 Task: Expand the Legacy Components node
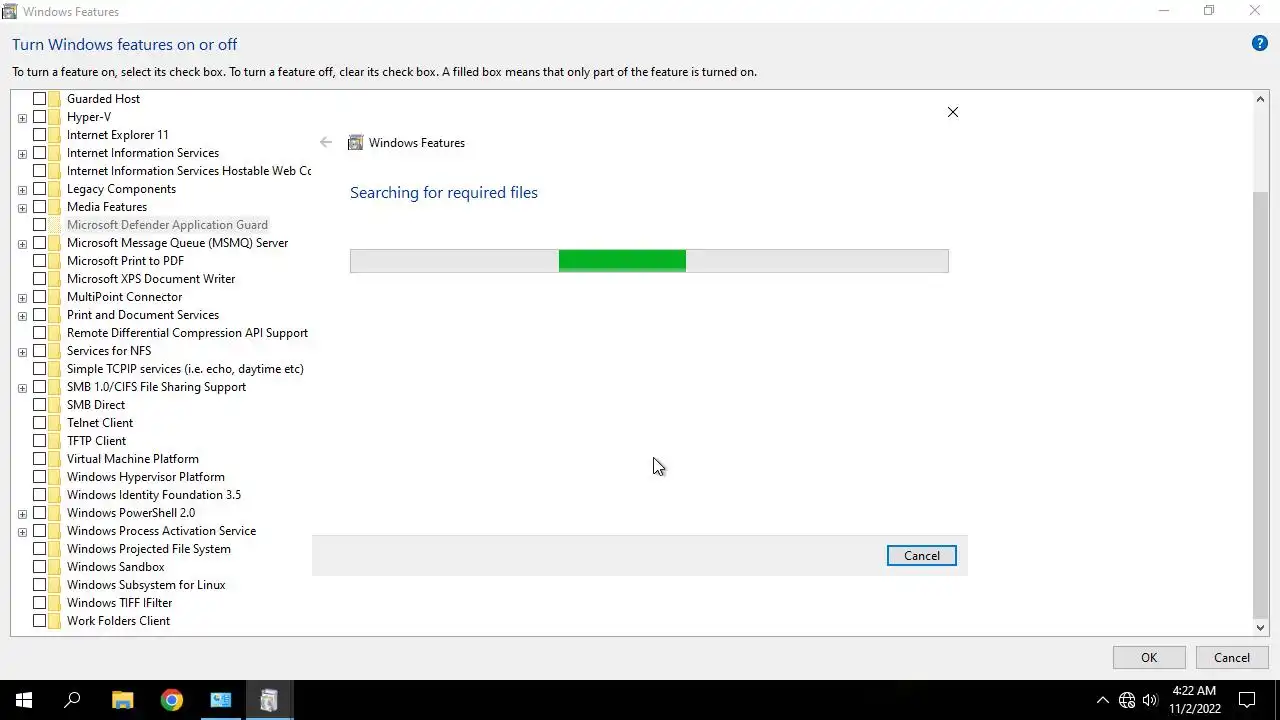coord(22,190)
